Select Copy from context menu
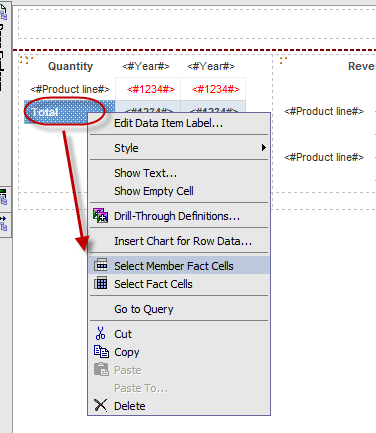 coord(179,352)
